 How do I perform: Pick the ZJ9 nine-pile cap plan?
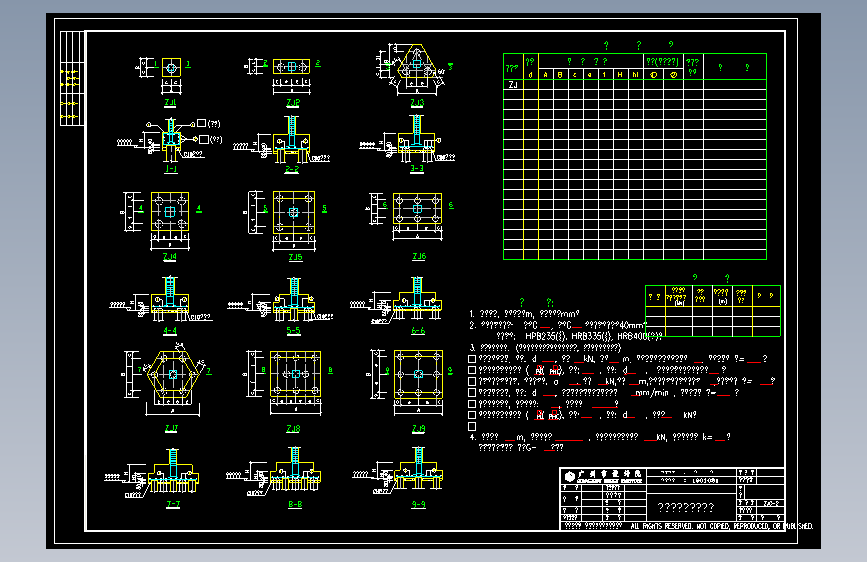418,374
